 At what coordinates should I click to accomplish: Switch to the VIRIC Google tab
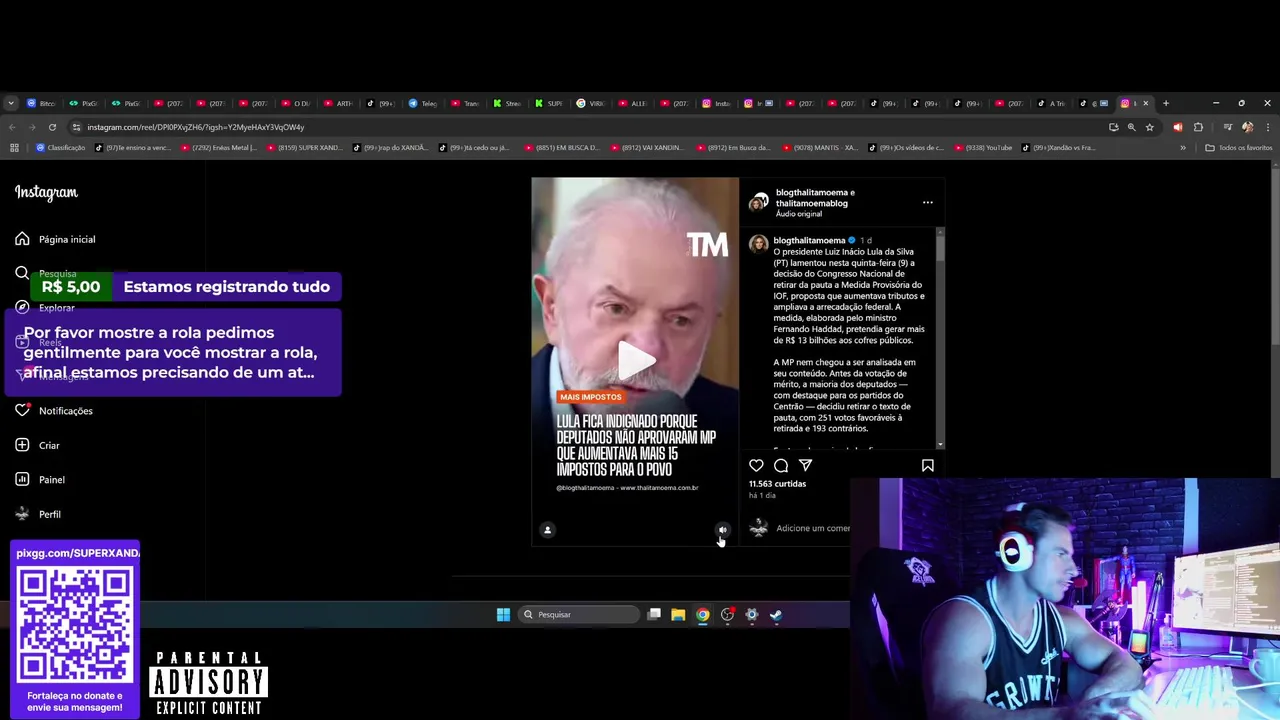tap(591, 103)
